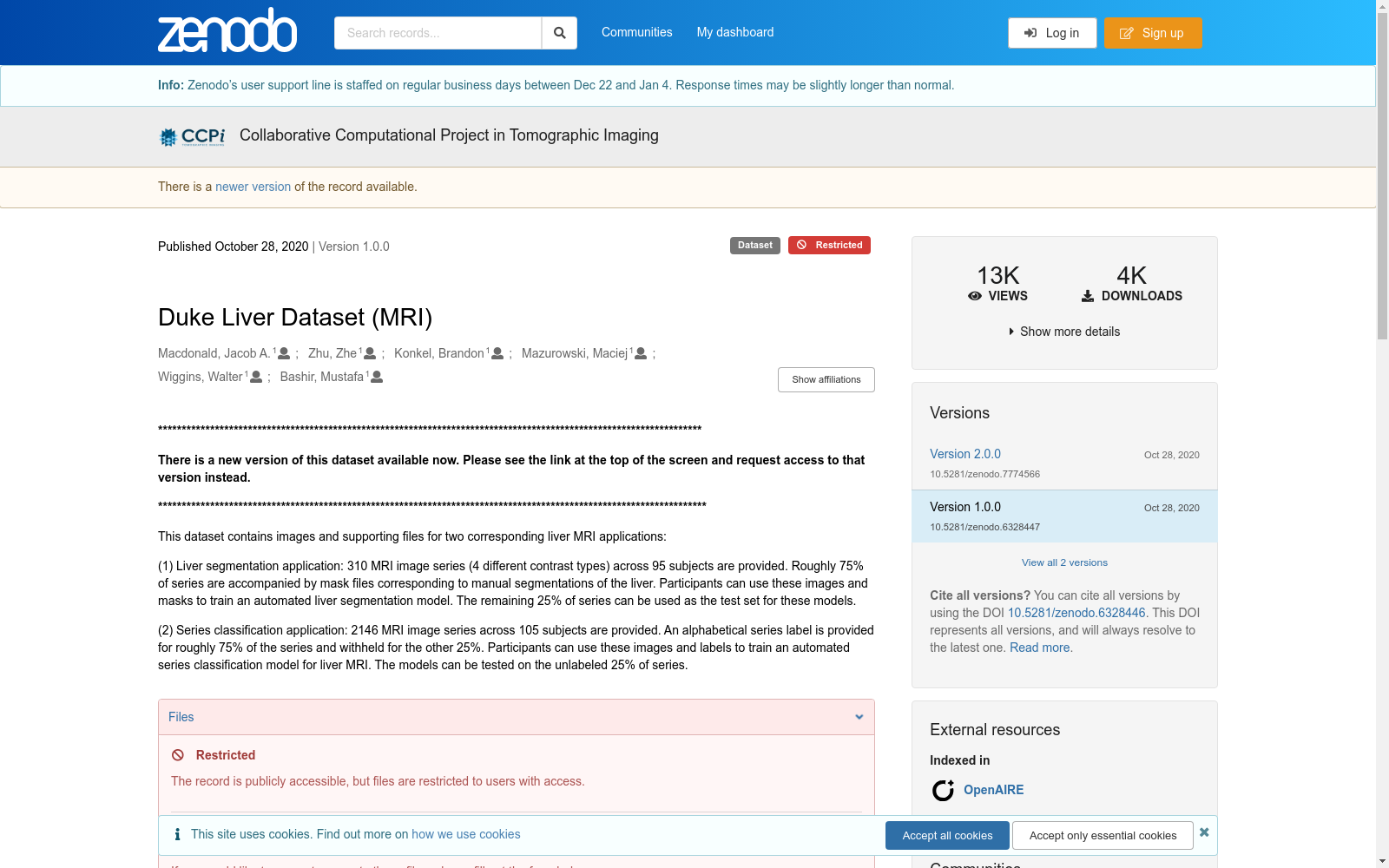
Task: Click the Duke Liver Dataset (MRI) title
Action: 295,318
